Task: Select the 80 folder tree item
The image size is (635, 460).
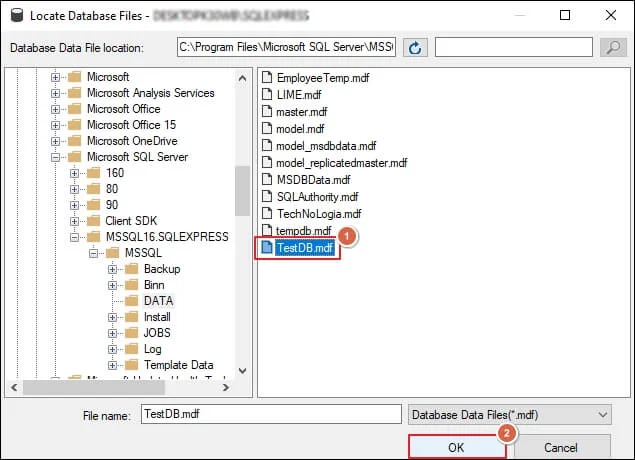Action: click(x=112, y=189)
